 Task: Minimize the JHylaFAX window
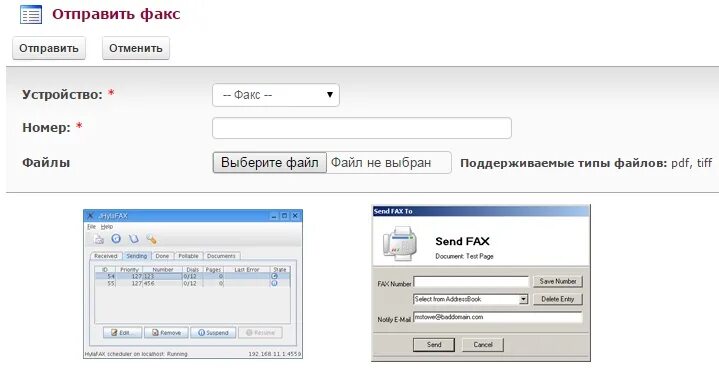(x=274, y=216)
